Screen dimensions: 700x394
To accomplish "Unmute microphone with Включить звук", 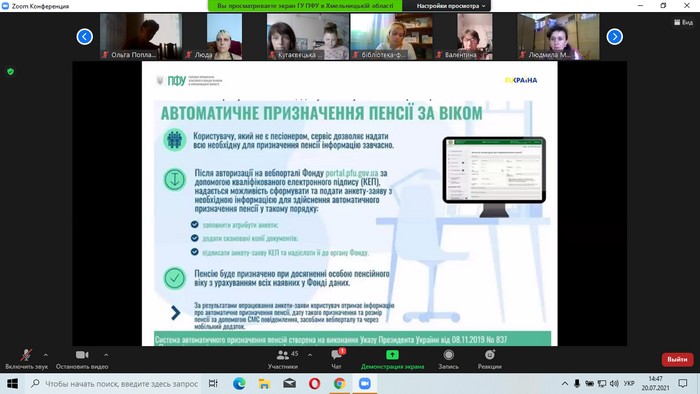I will [x=26, y=359].
